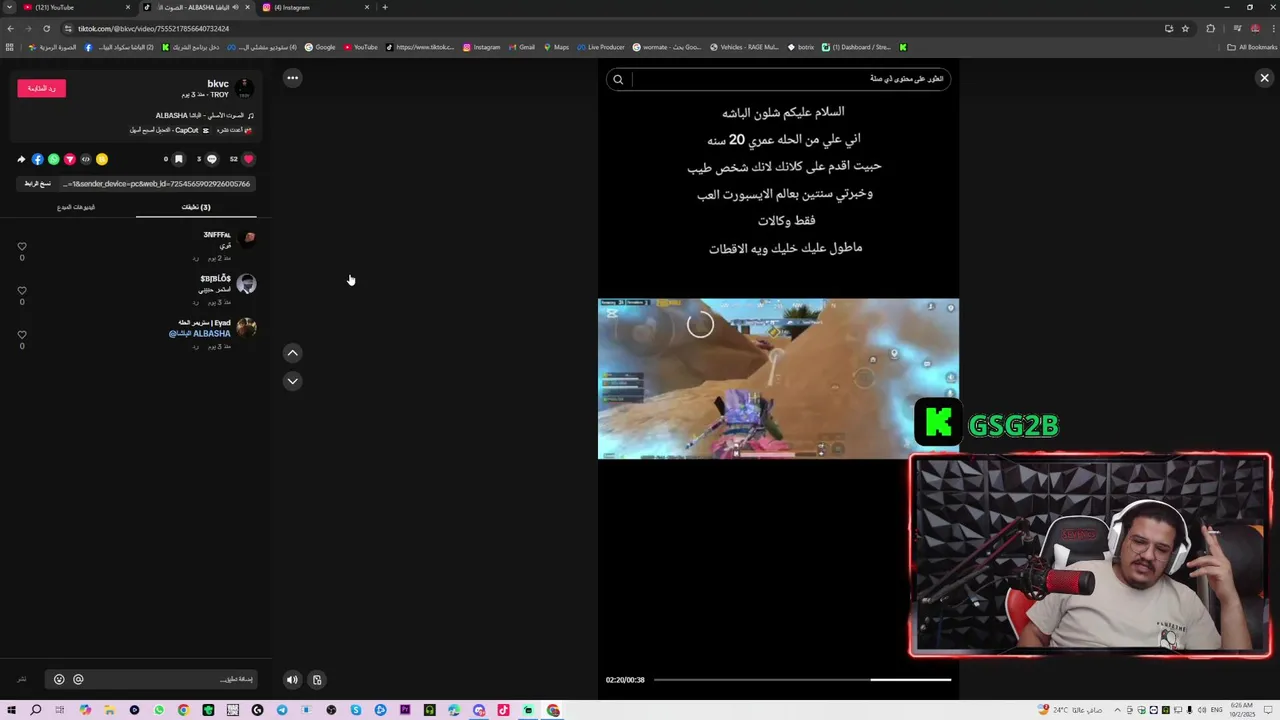1280x720 pixels.
Task: Open the emoji picker in comment box
Action: tap(59, 680)
